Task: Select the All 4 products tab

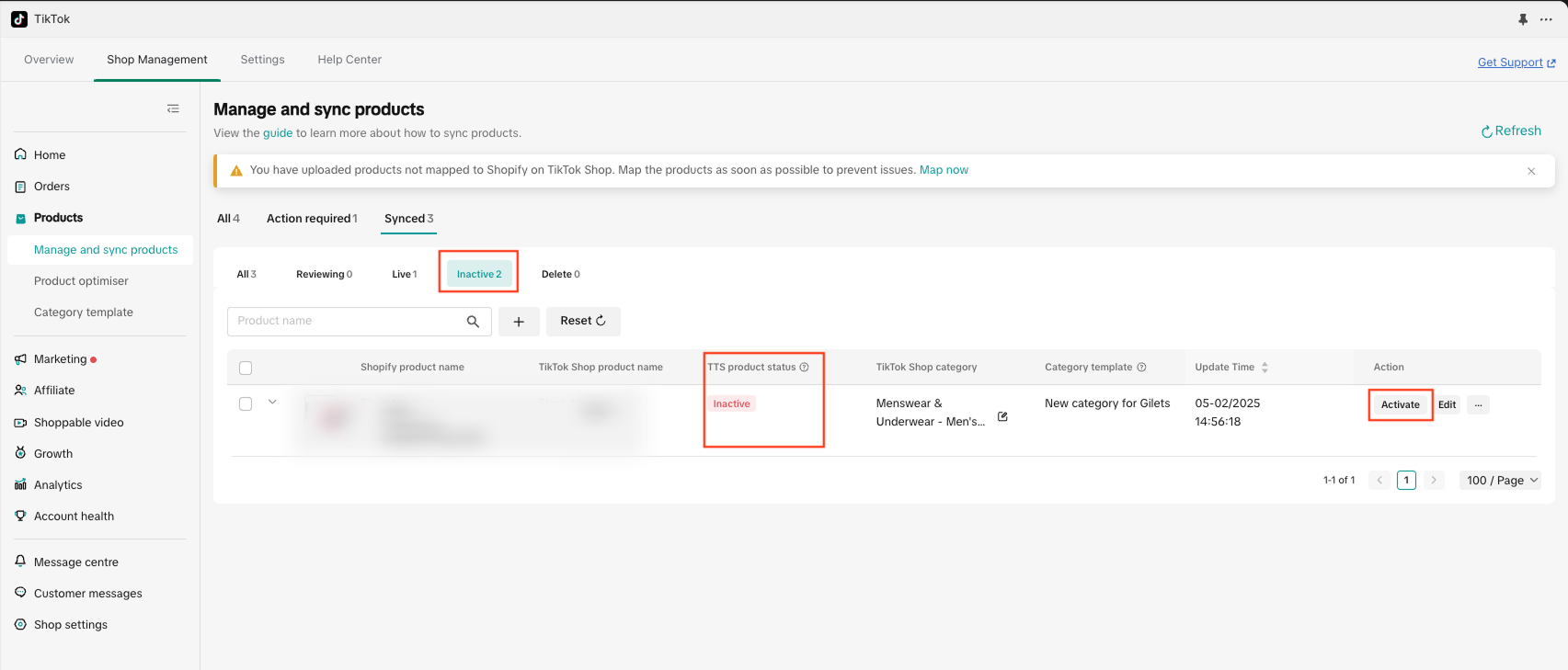Action: click(x=228, y=219)
